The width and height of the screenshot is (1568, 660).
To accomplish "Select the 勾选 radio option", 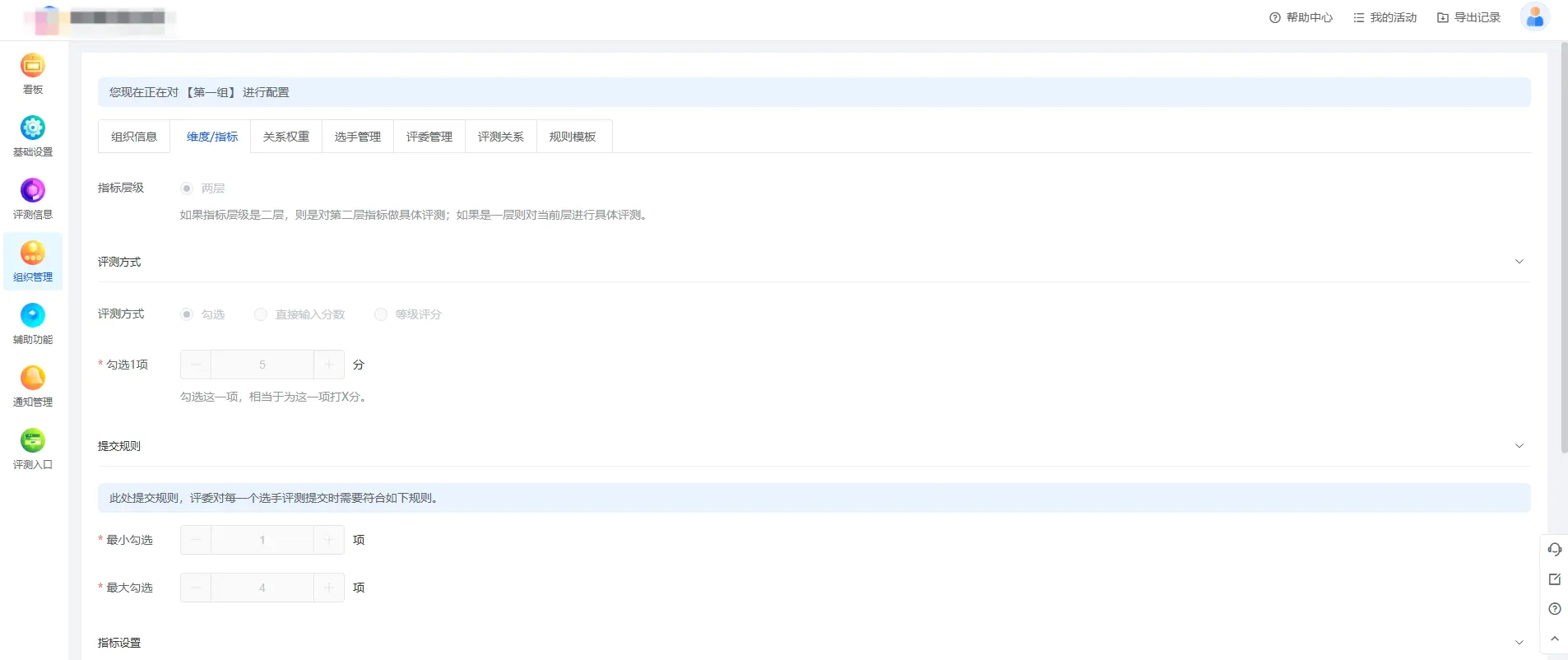I will tap(187, 314).
